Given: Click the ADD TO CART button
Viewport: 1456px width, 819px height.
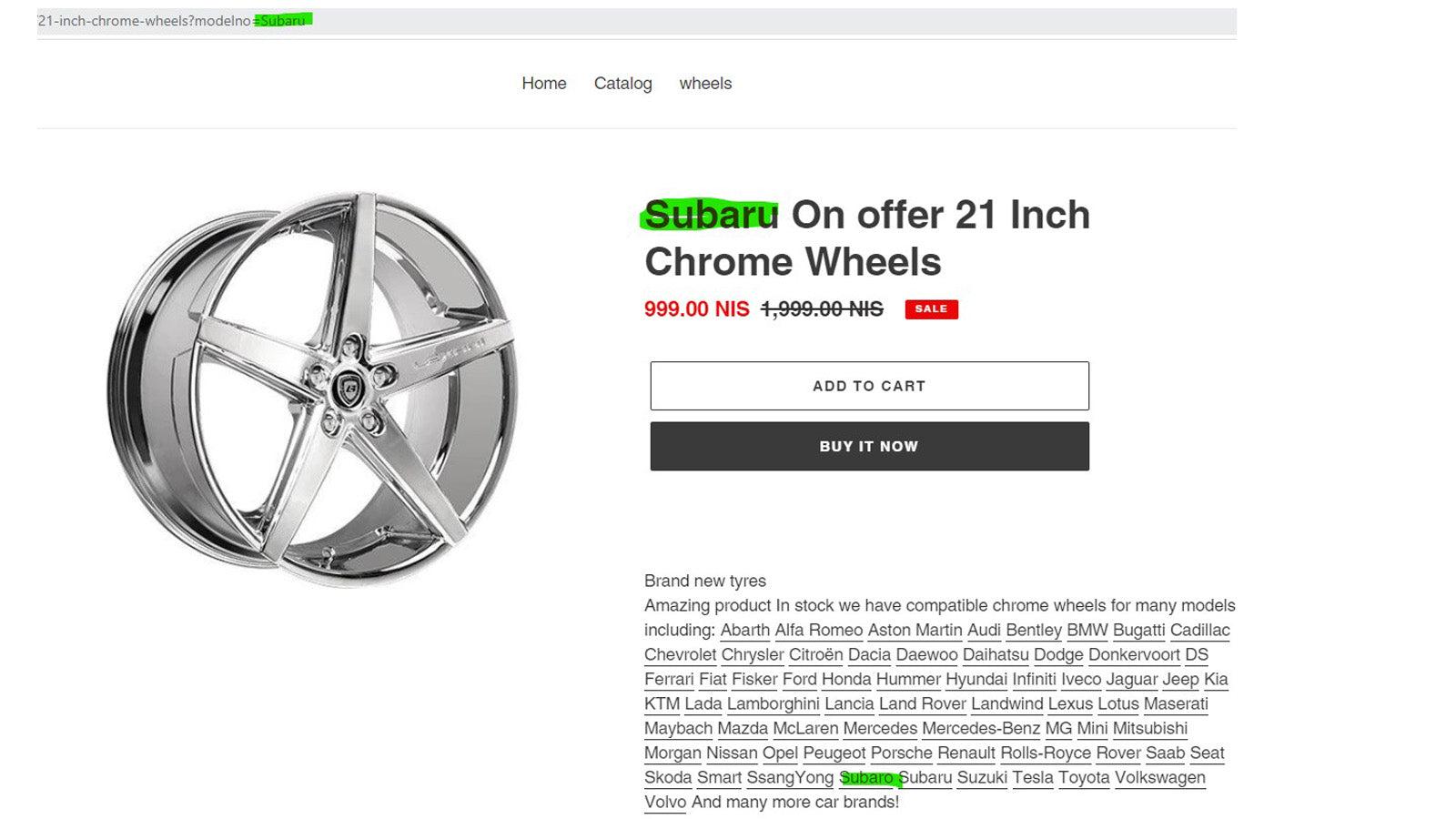Looking at the screenshot, I should click(868, 385).
